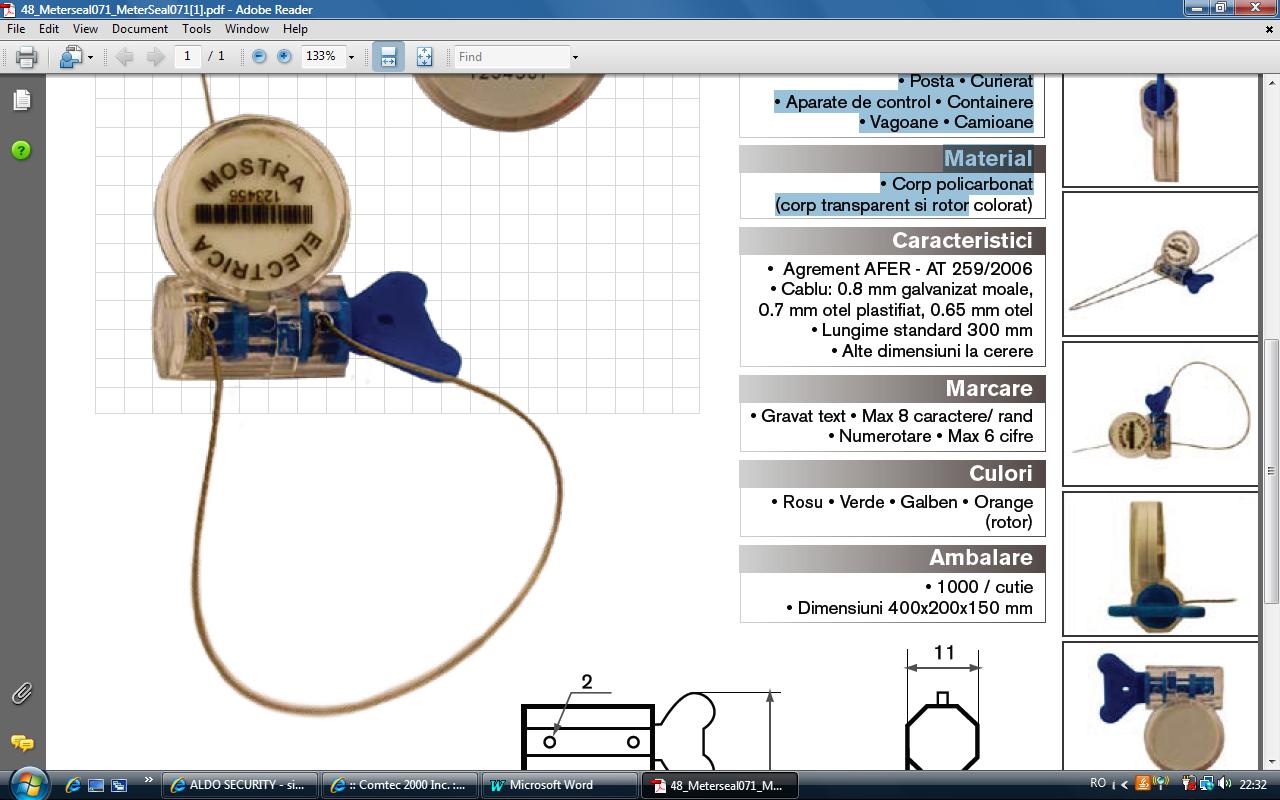This screenshot has width=1280, height=800.
Task: Click the 'Rosu • Verde • Galben • Orange' line
Action: click(902, 502)
